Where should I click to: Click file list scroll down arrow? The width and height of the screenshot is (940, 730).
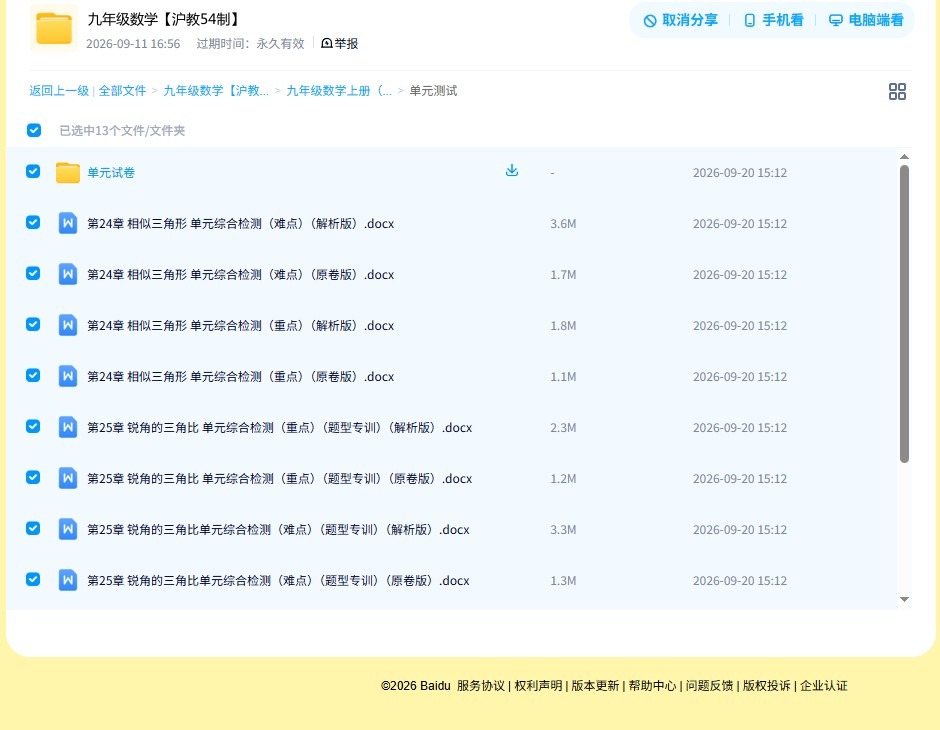(x=904, y=599)
